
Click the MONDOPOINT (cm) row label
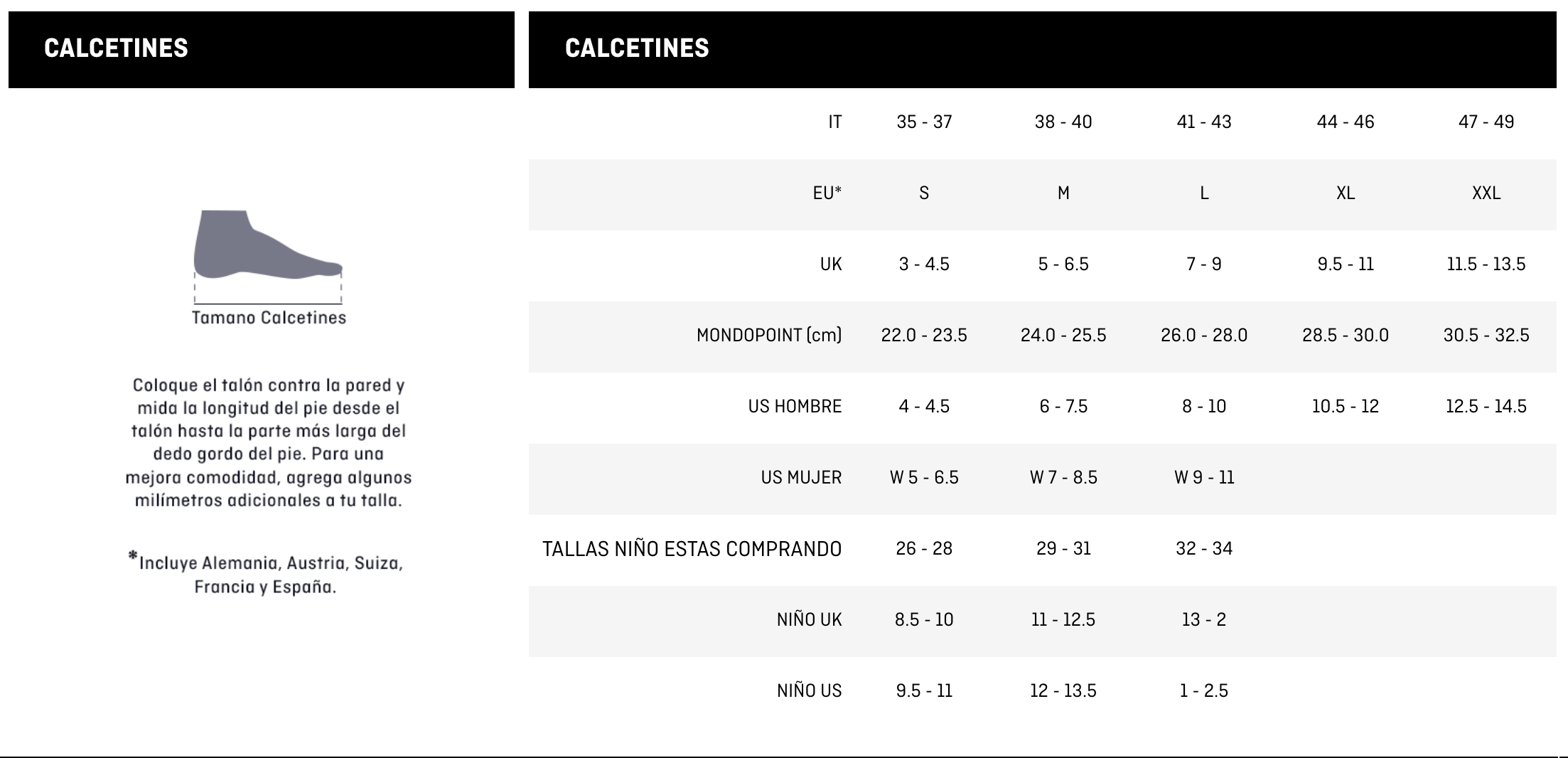[x=768, y=336]
